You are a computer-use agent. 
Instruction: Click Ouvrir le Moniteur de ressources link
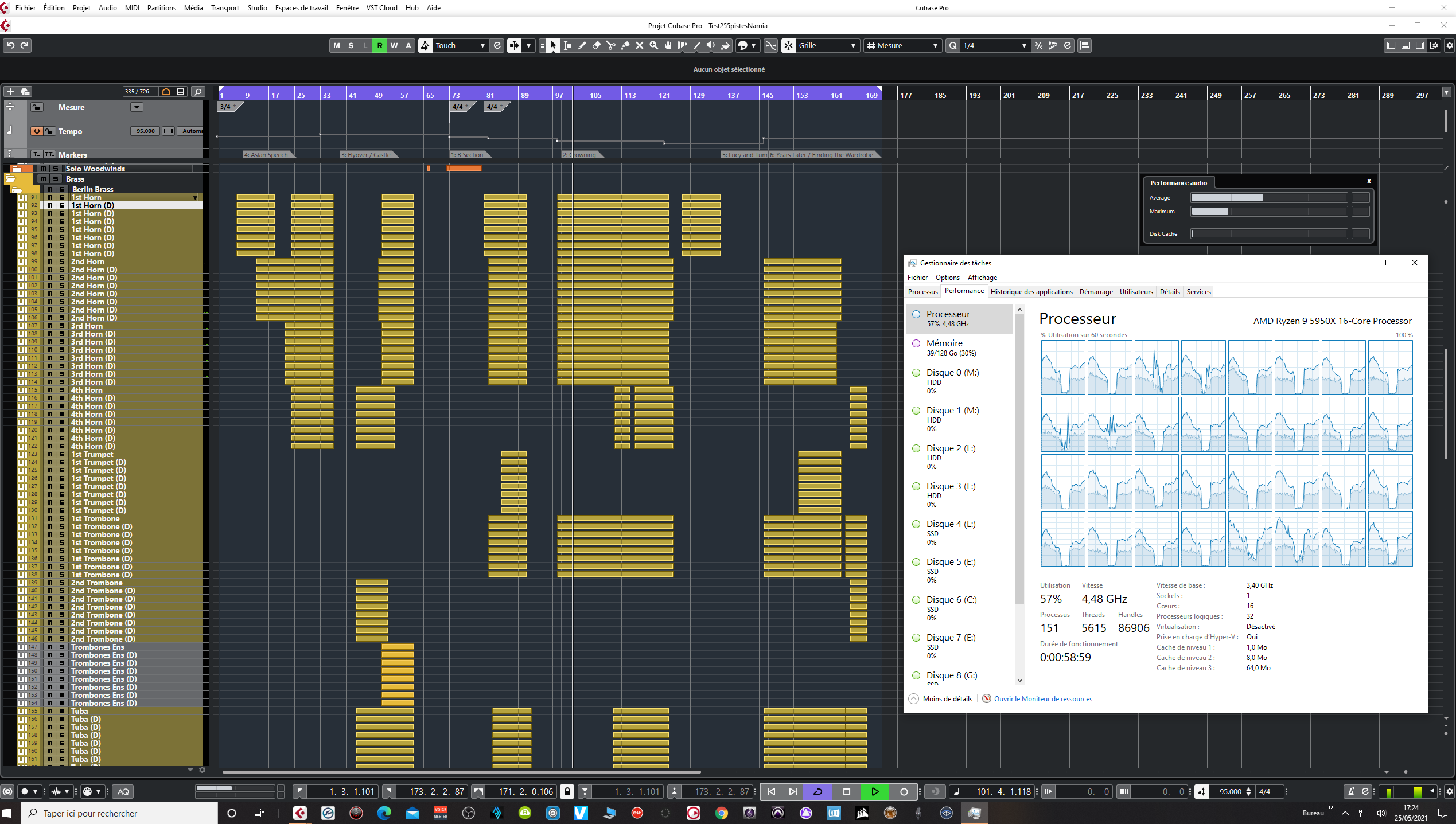pos(1042,698)
